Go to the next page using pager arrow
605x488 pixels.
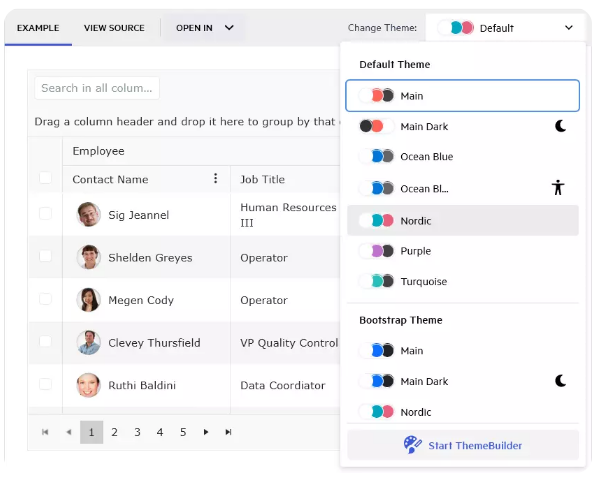click(206, 432)
